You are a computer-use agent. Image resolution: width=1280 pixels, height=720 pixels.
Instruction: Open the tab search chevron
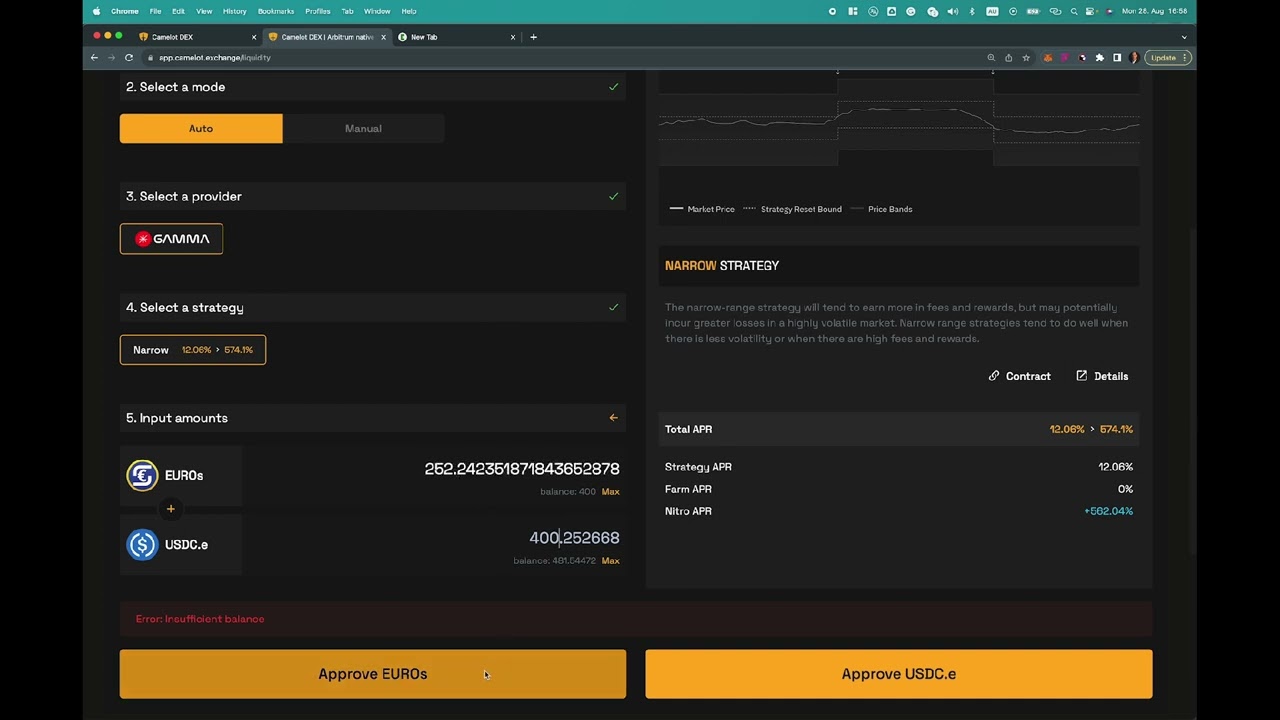[1184, 37]
